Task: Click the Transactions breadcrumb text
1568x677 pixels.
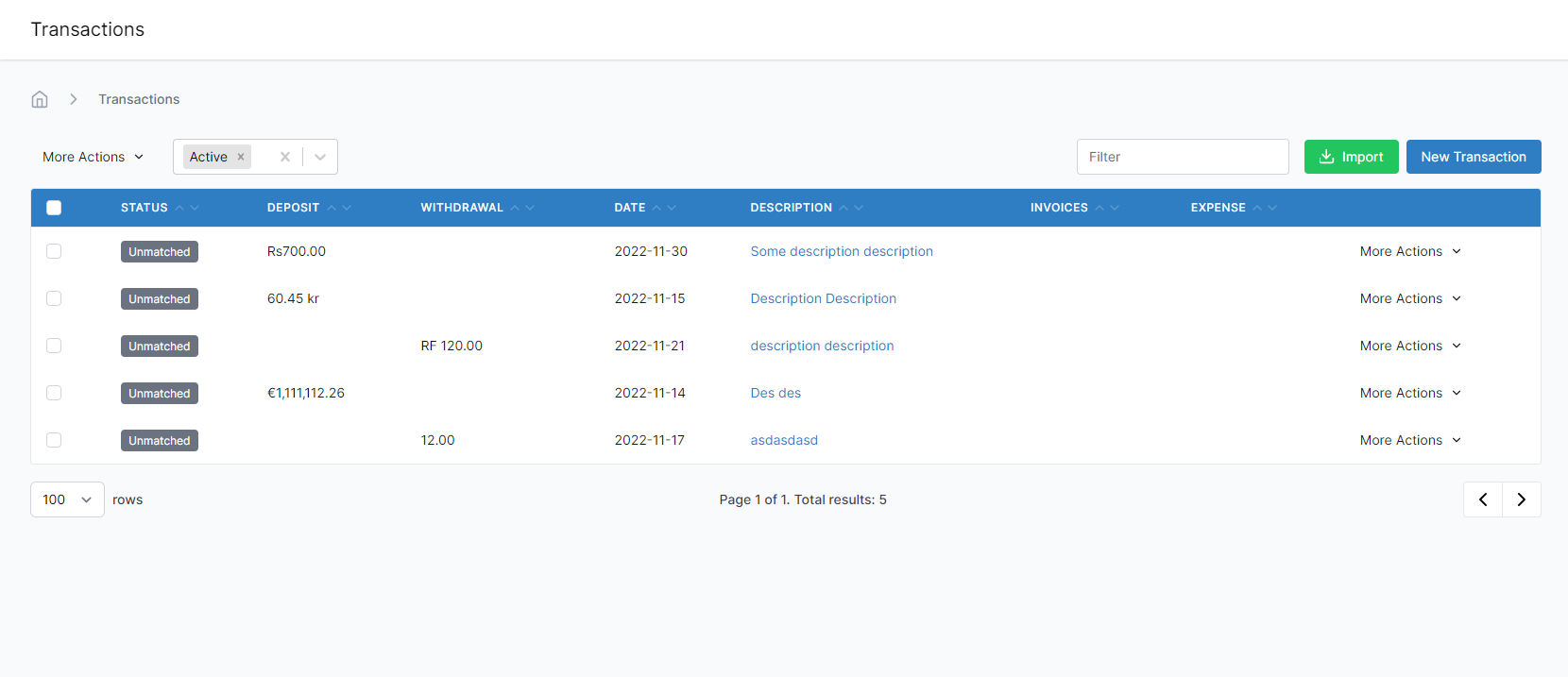Action: click(x=139, y=99)
